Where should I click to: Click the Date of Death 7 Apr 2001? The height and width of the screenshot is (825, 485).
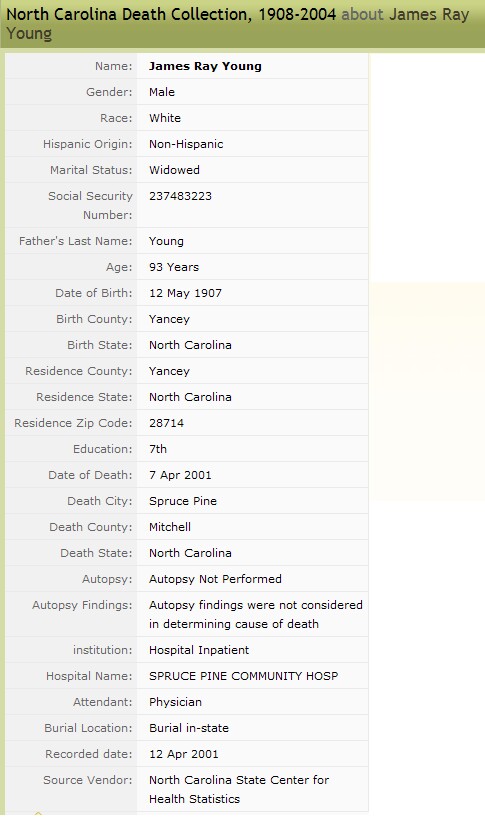pos(180,475)
